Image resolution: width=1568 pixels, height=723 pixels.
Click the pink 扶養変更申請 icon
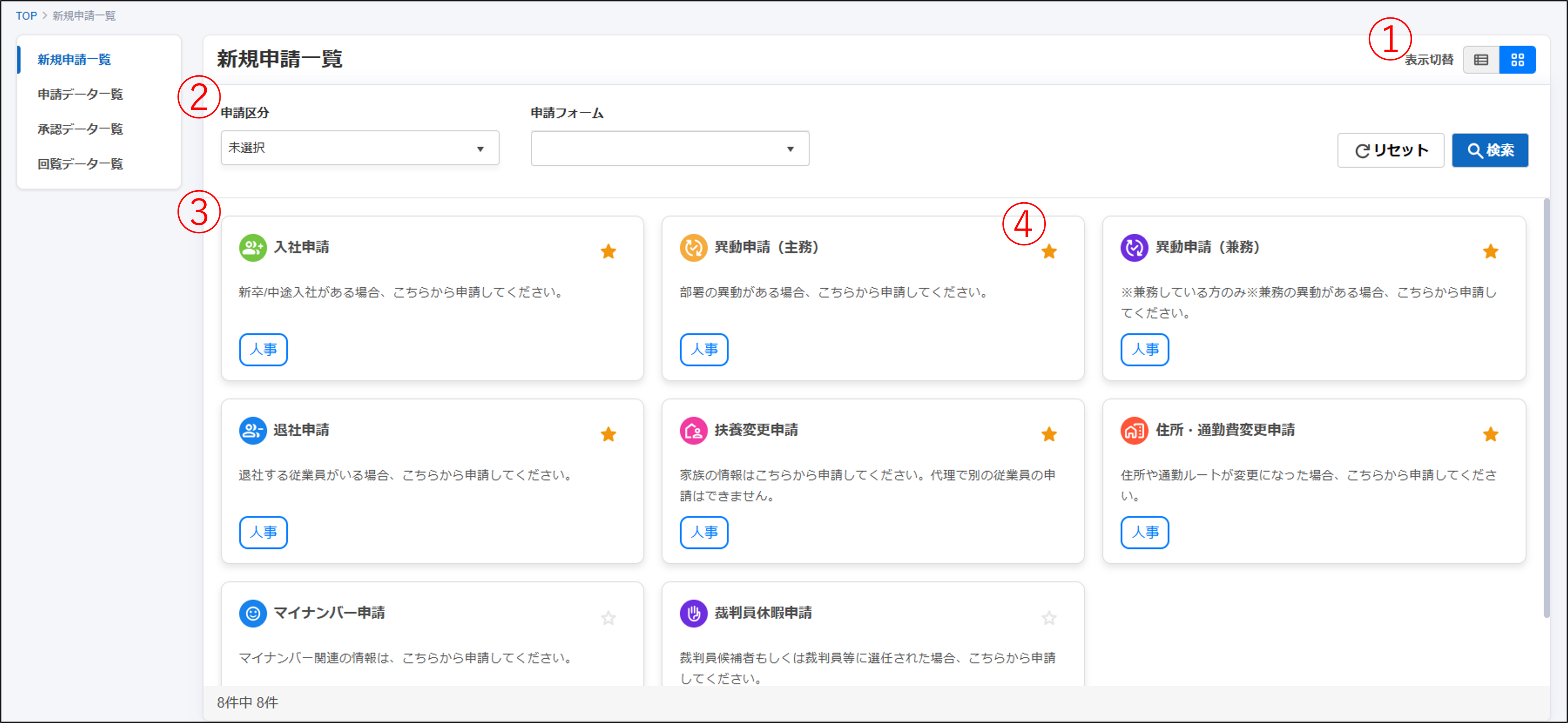[x=693, y=431]
